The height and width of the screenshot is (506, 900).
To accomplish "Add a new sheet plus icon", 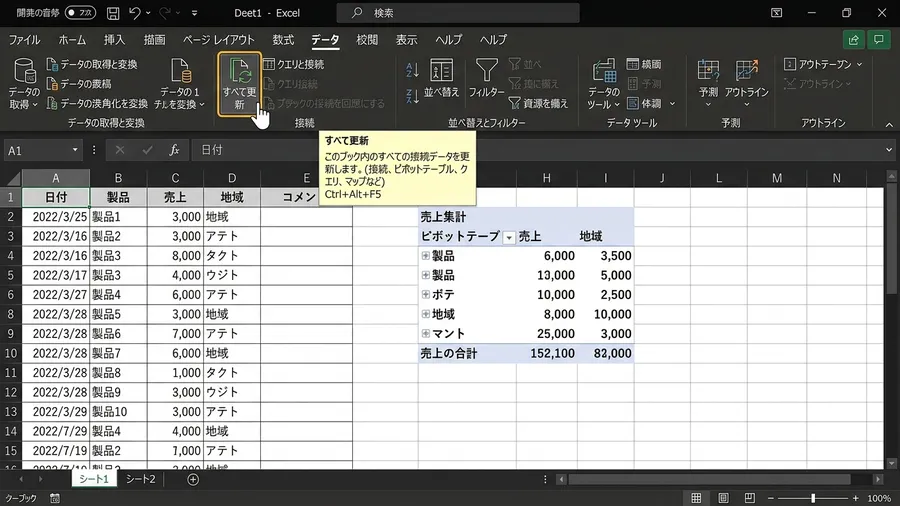I will (x=193, y=479).
